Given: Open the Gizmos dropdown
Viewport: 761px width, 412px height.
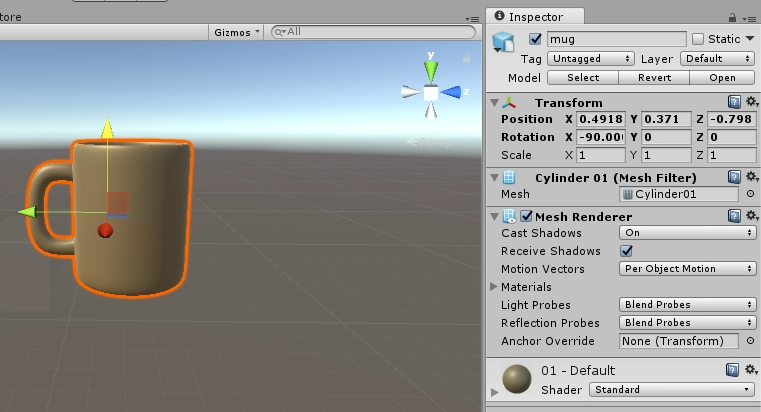Looking at the screenshot, I should (236, 33).
